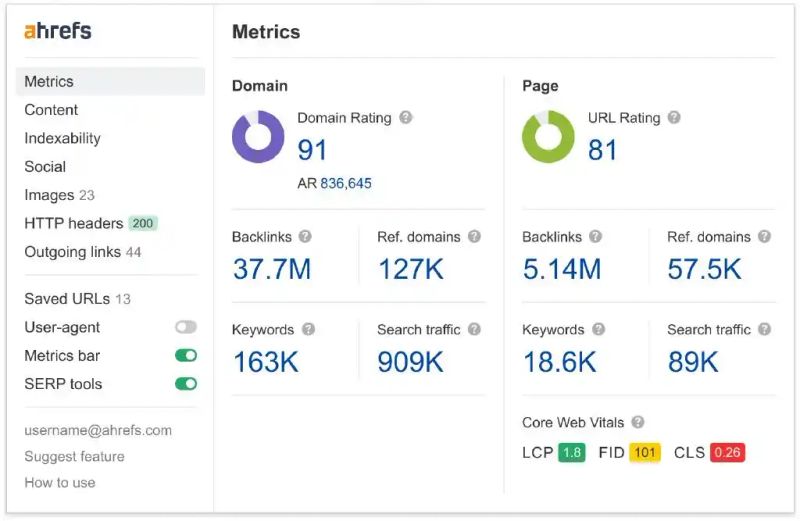Click the ahrefs logo
800x521 pixels.
(x=58, y=31)
